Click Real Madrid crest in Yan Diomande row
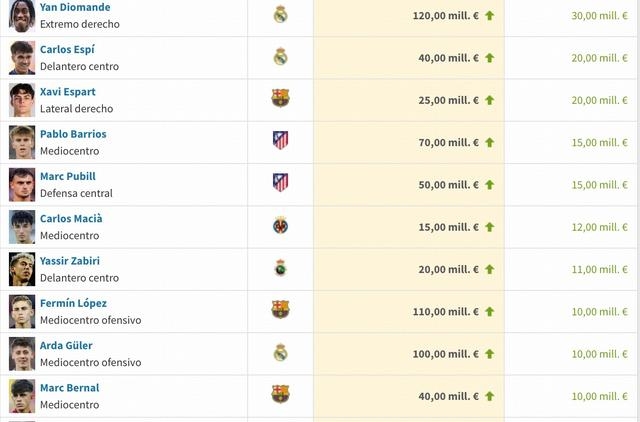 (x=280, y=15)
